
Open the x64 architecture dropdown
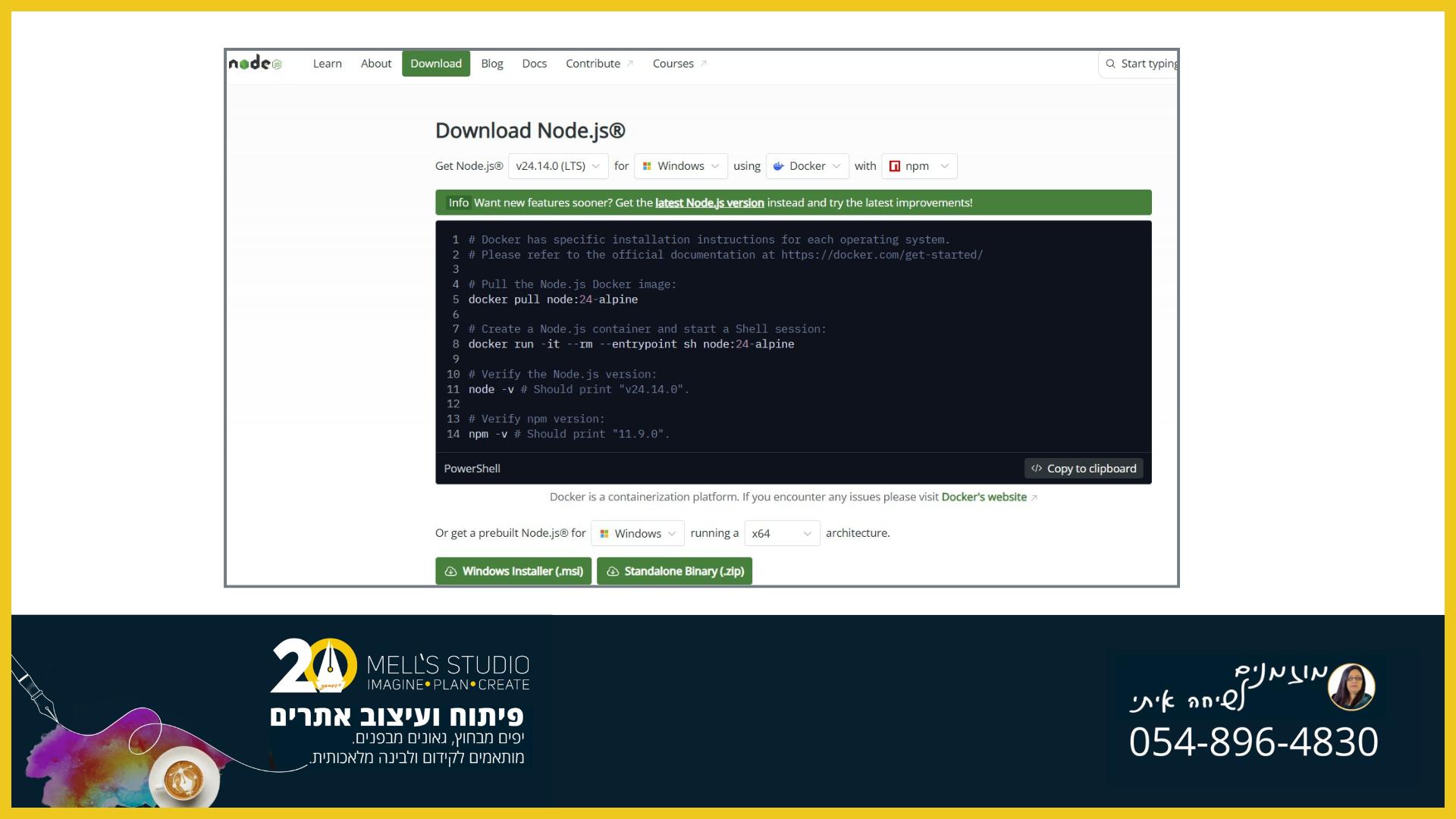[x=781, y=534]
